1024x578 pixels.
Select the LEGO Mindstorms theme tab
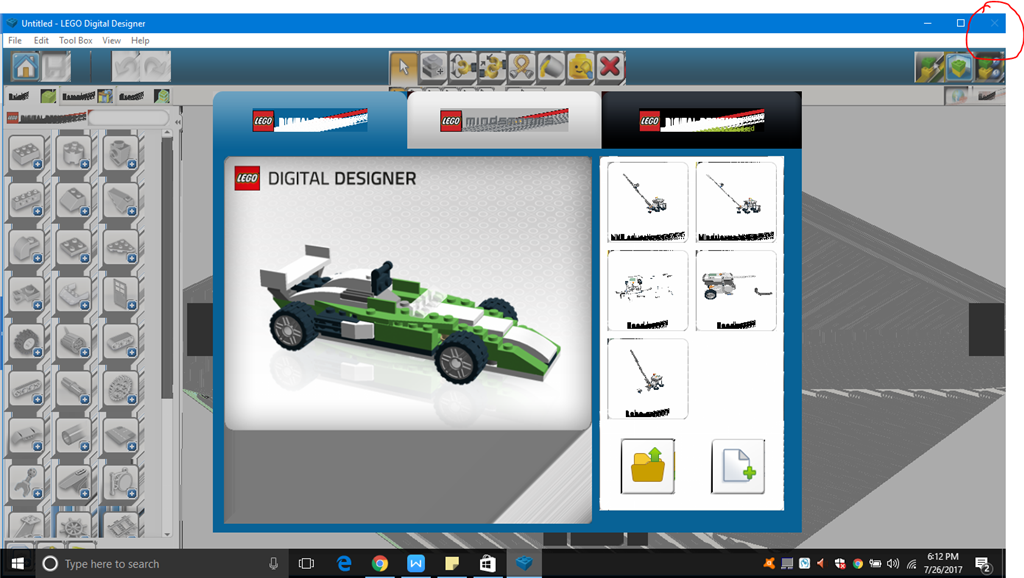tap(504, 121)
